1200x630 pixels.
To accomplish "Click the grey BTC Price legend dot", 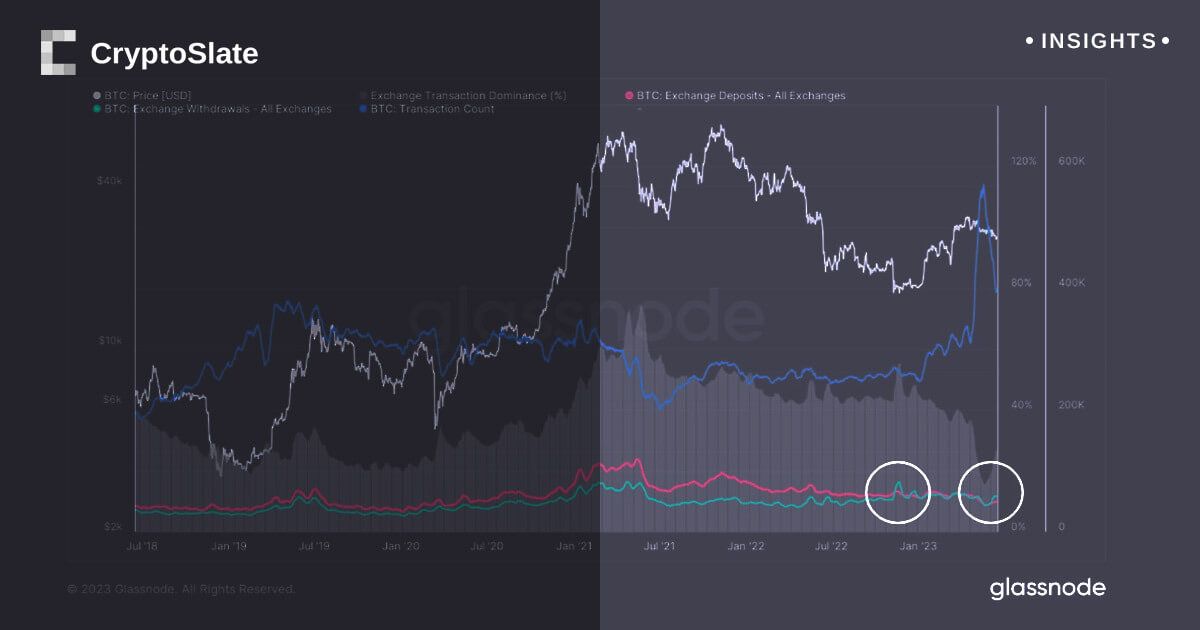I will (x=96, y=96).
